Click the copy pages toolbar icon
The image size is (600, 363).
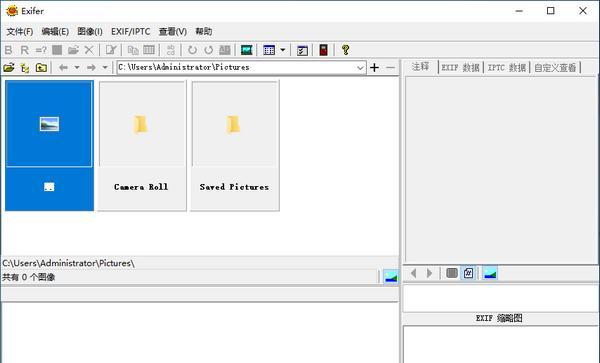[x=133, y=50]
